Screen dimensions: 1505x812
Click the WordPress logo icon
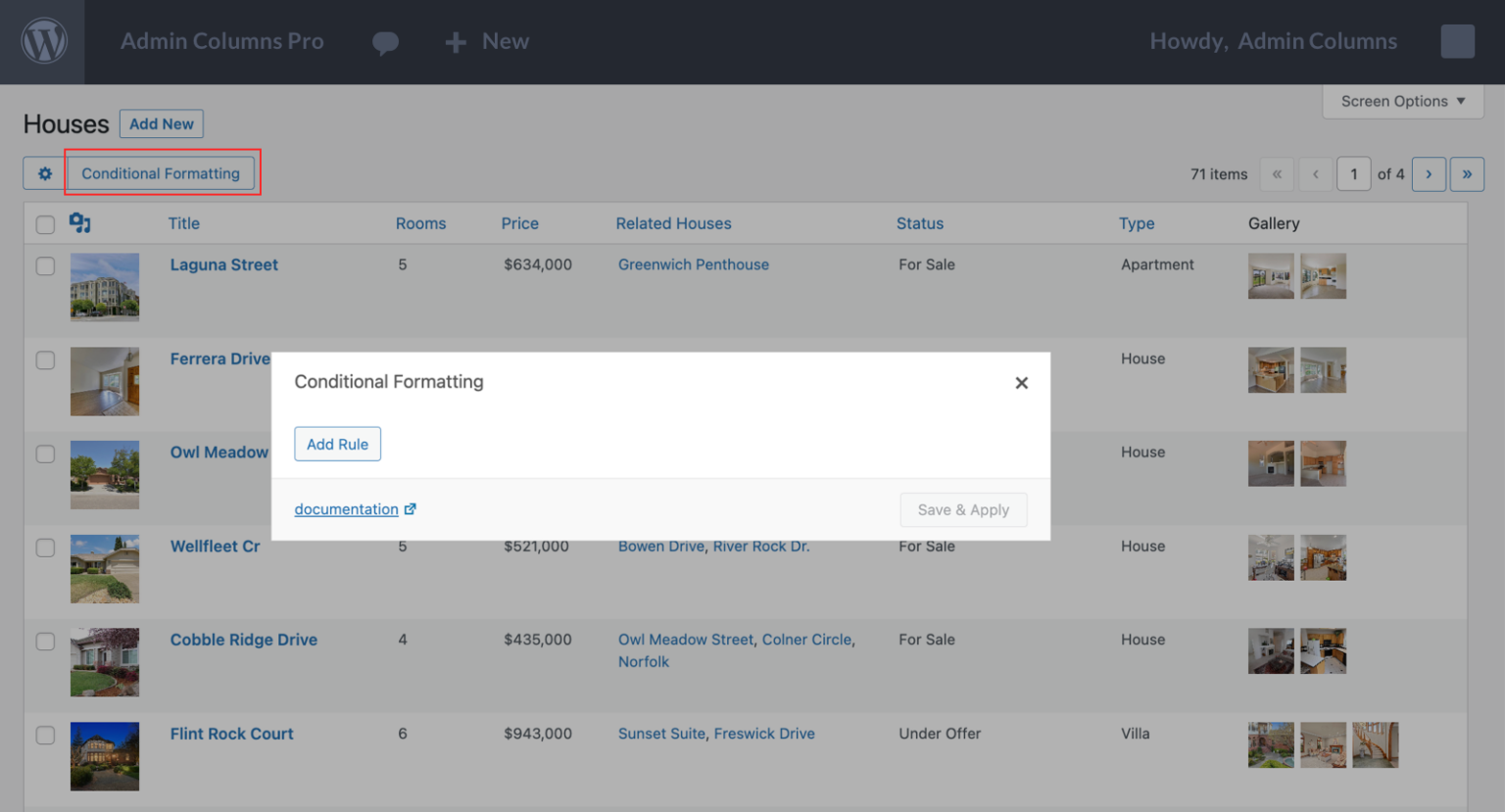click(43, 42)
